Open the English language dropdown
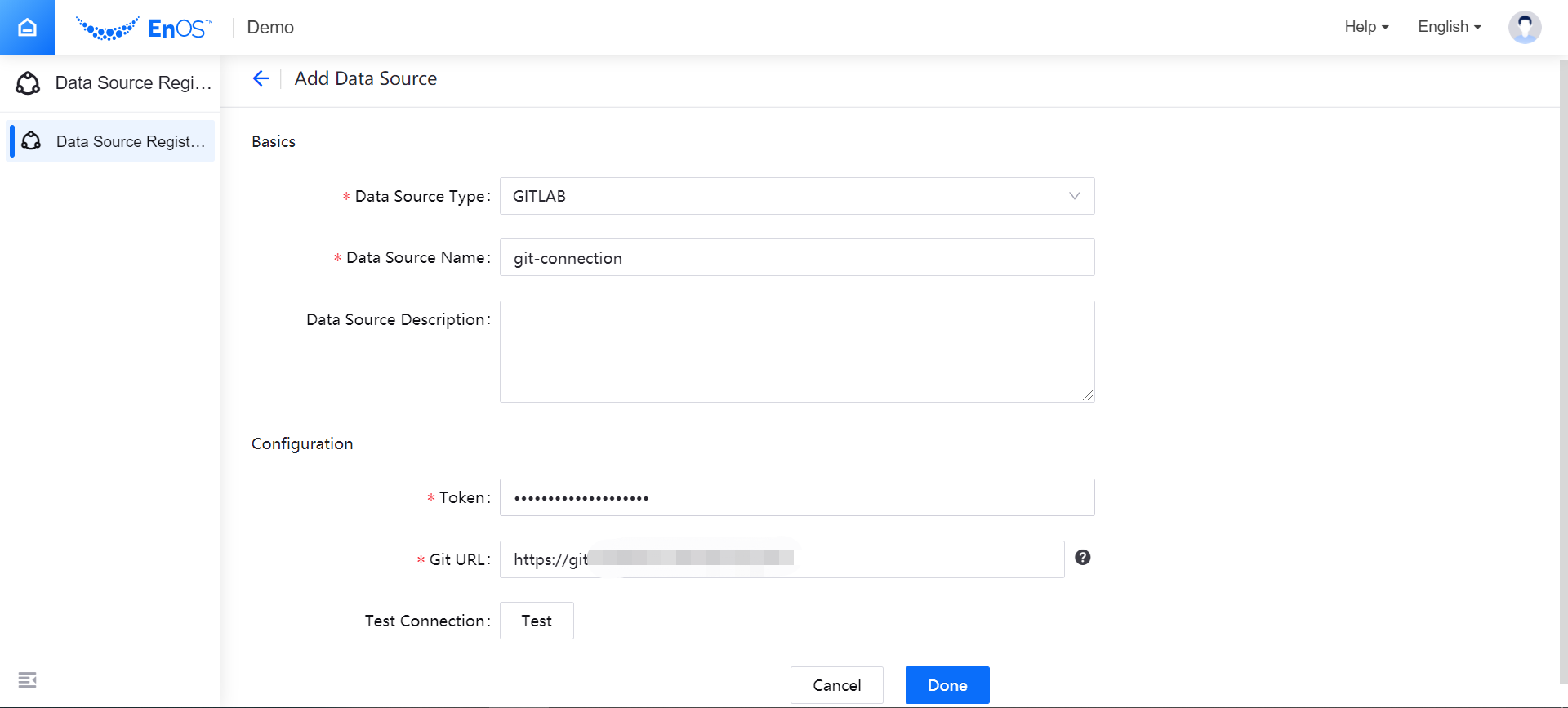1568x708 pixels. [1450, 27]
